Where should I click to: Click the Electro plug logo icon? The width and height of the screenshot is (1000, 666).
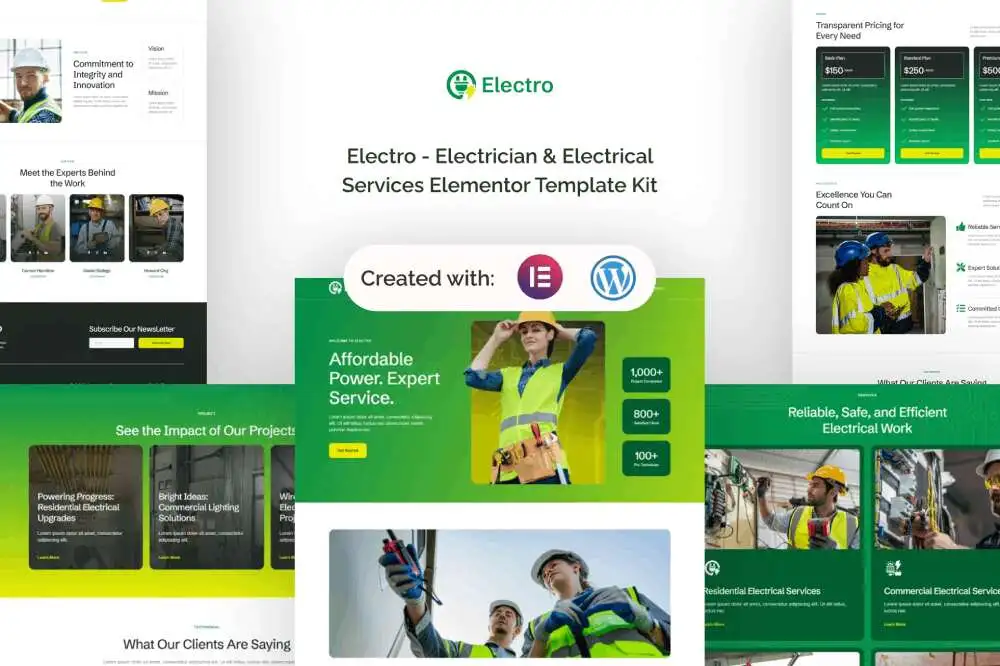click(x=461, y=85)
